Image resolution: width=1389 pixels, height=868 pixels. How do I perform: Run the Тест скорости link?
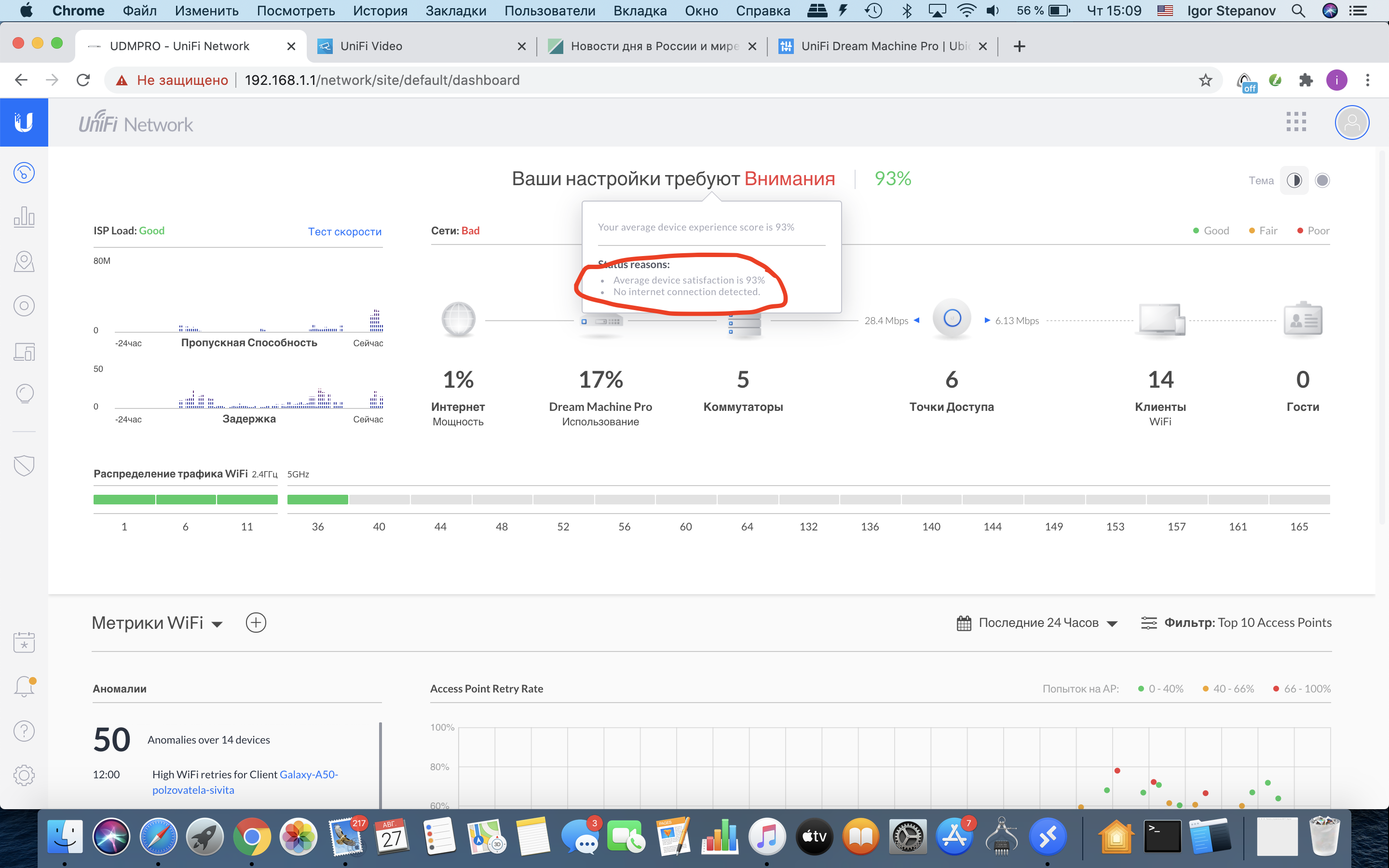pos(344,231)
